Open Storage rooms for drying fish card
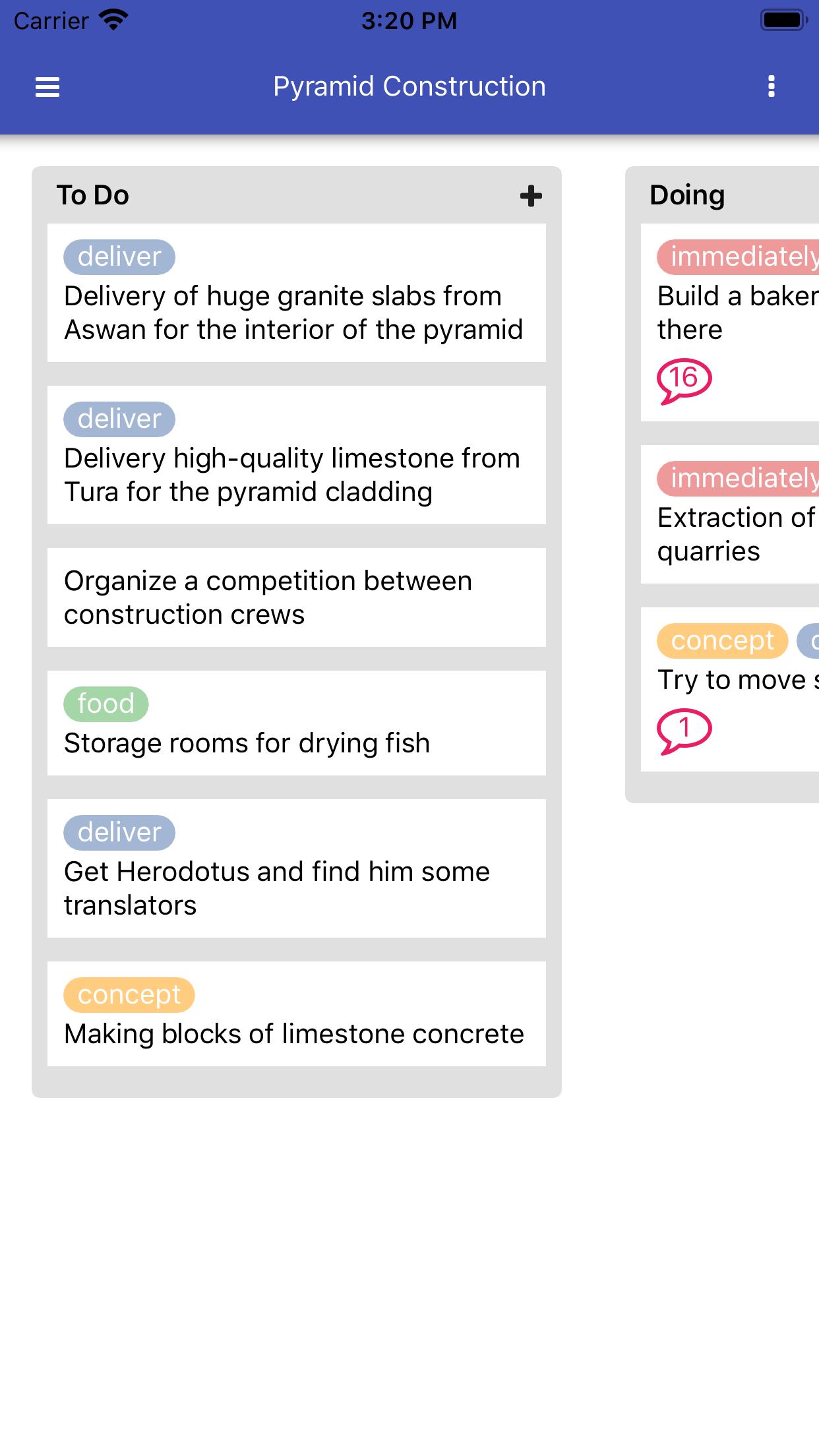This screenshot has height=1456, width=819. [297, 723]
